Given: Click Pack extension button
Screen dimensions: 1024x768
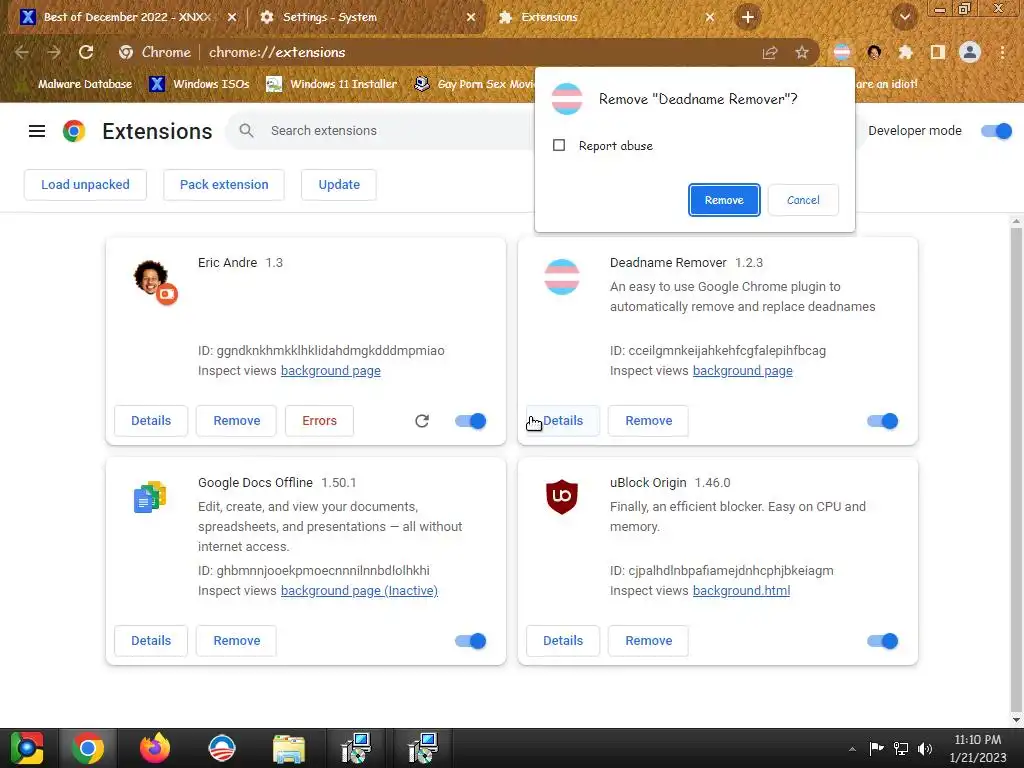Looking at the screenshot, I should click(x=224, y=185).
